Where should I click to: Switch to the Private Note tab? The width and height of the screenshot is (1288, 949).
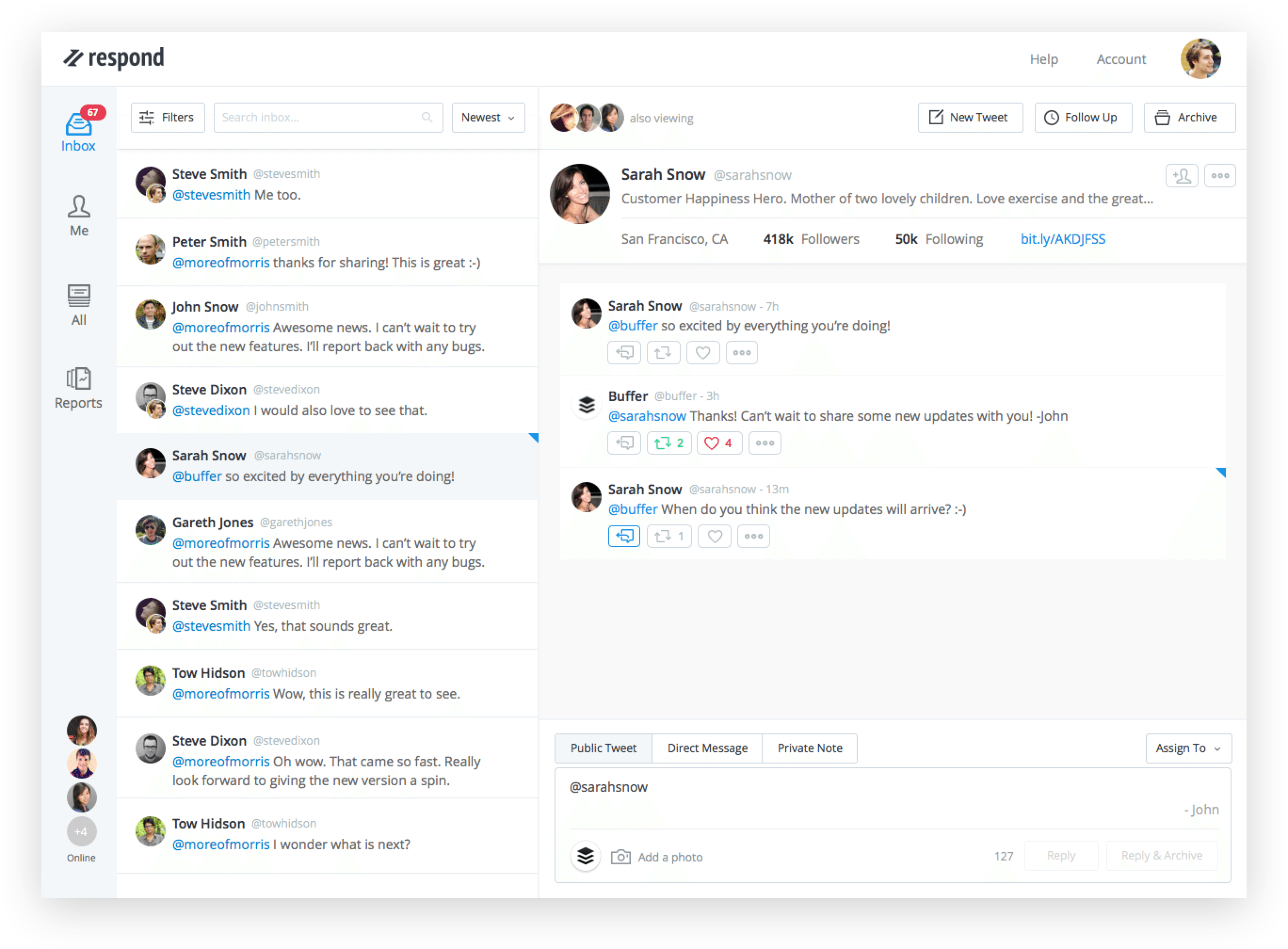point(809,748)
